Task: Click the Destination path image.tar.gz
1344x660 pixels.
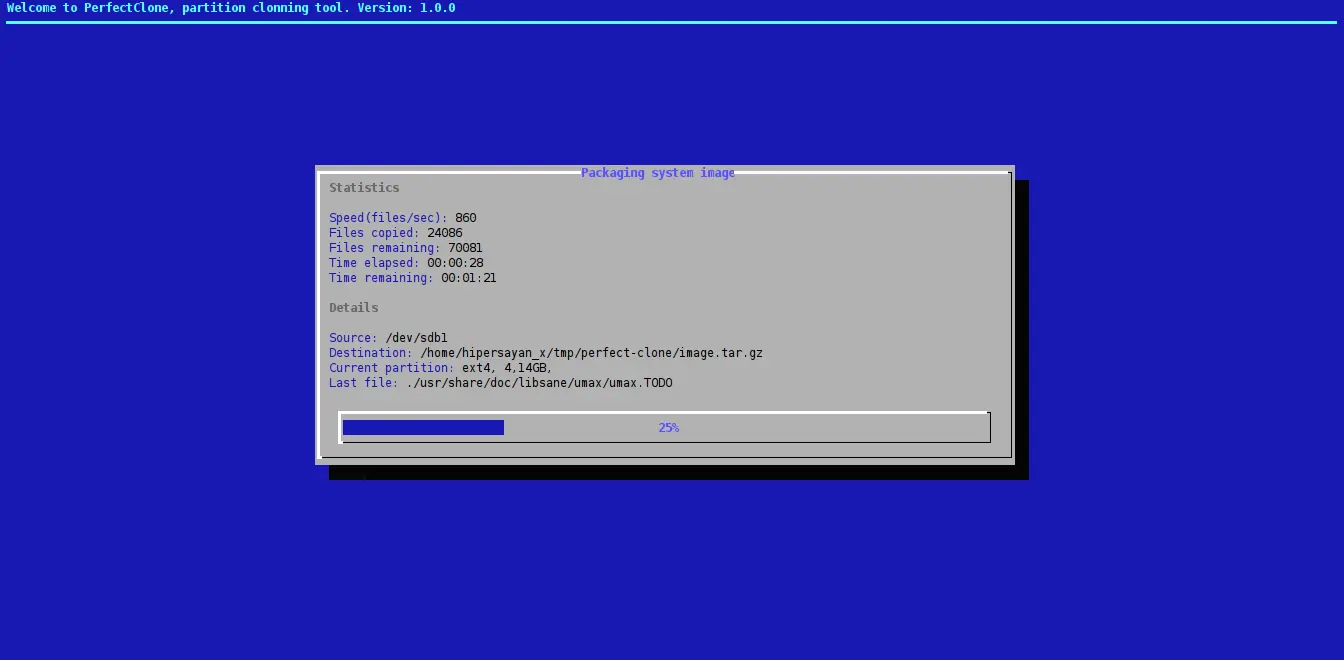Action: 591,353
